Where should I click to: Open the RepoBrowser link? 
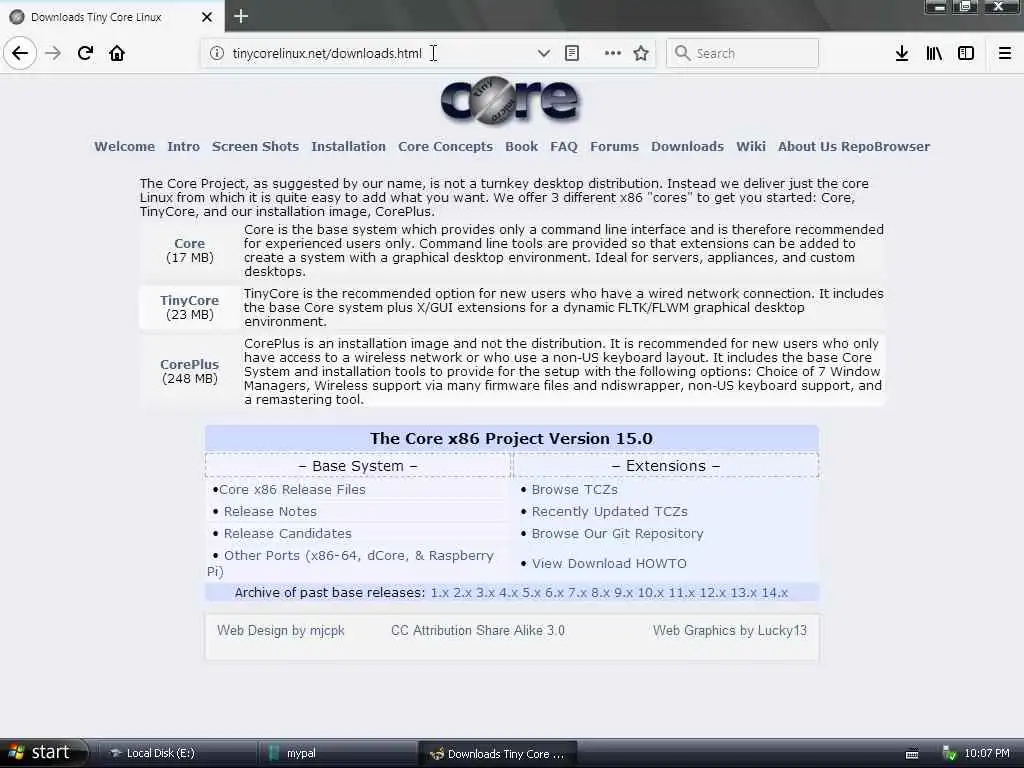(x=886, y=146)
